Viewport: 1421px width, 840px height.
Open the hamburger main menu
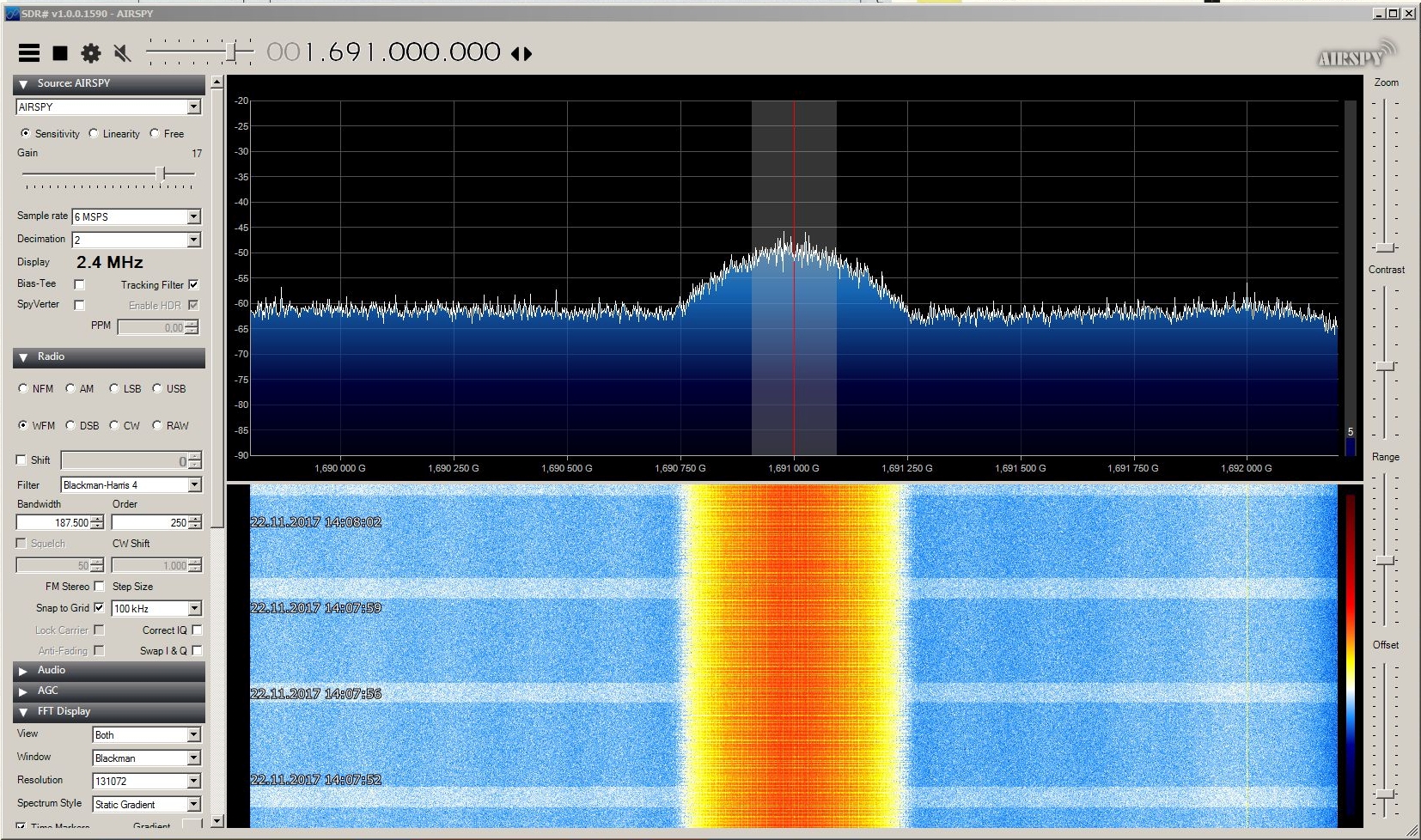[x=29, y=53]
